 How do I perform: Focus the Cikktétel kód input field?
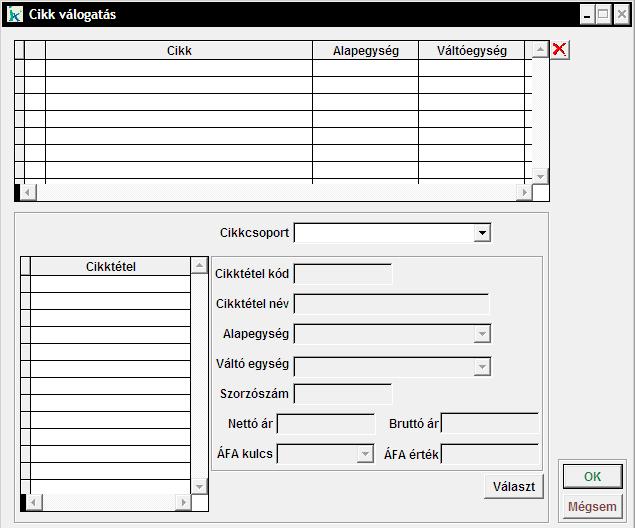(343, 274)
